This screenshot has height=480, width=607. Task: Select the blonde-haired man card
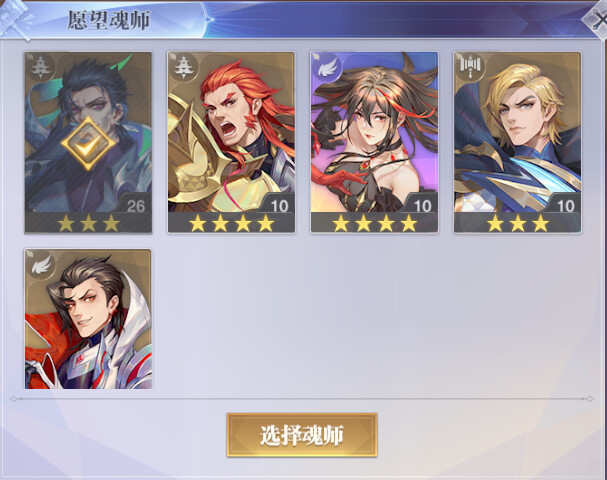[517, 142]
